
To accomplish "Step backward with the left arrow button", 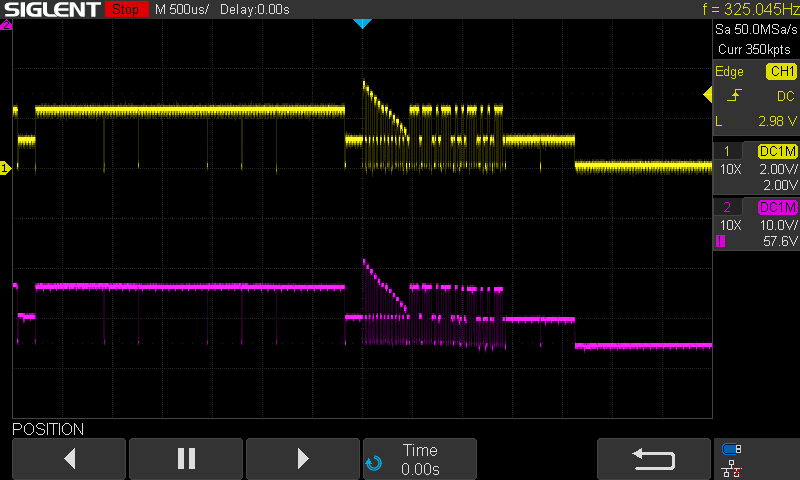I will (69, 459).
